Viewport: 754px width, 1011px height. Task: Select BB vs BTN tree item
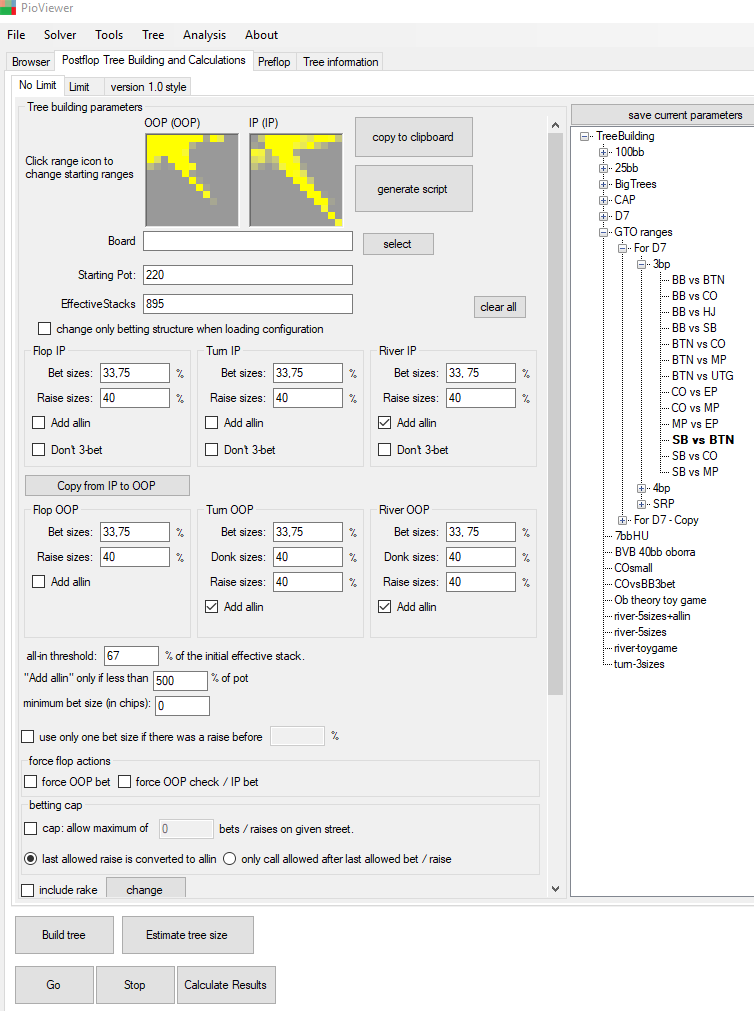pyautogui.click(x=698, y=280)
